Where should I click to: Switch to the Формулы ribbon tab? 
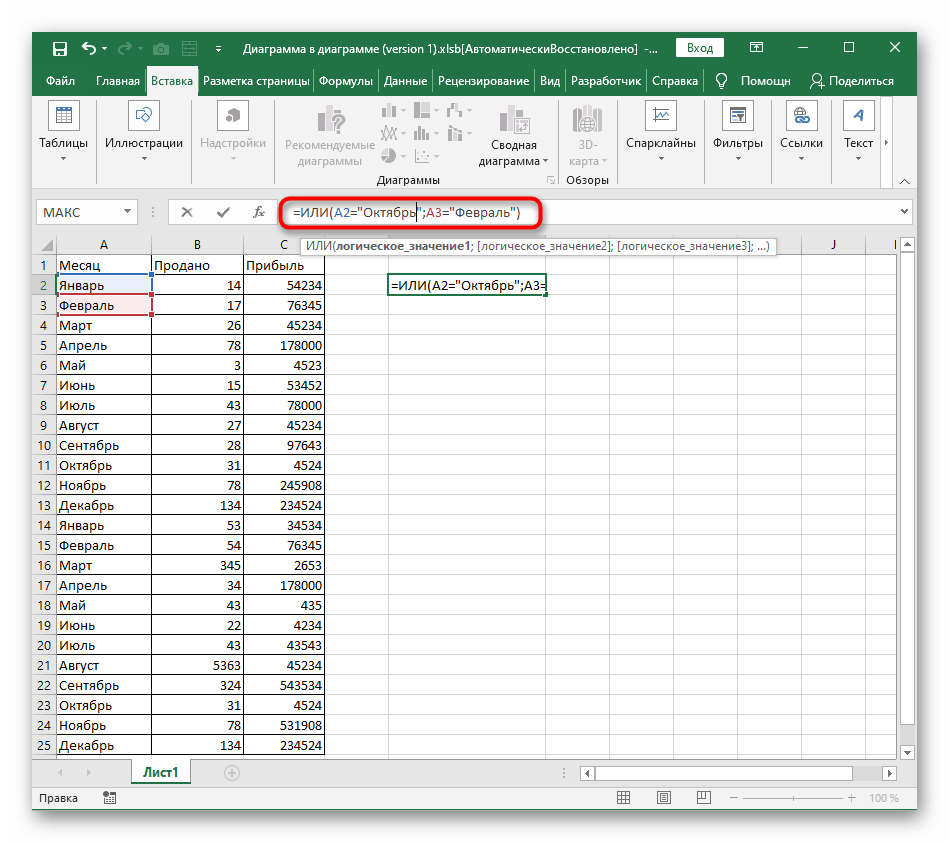(346, 81)
